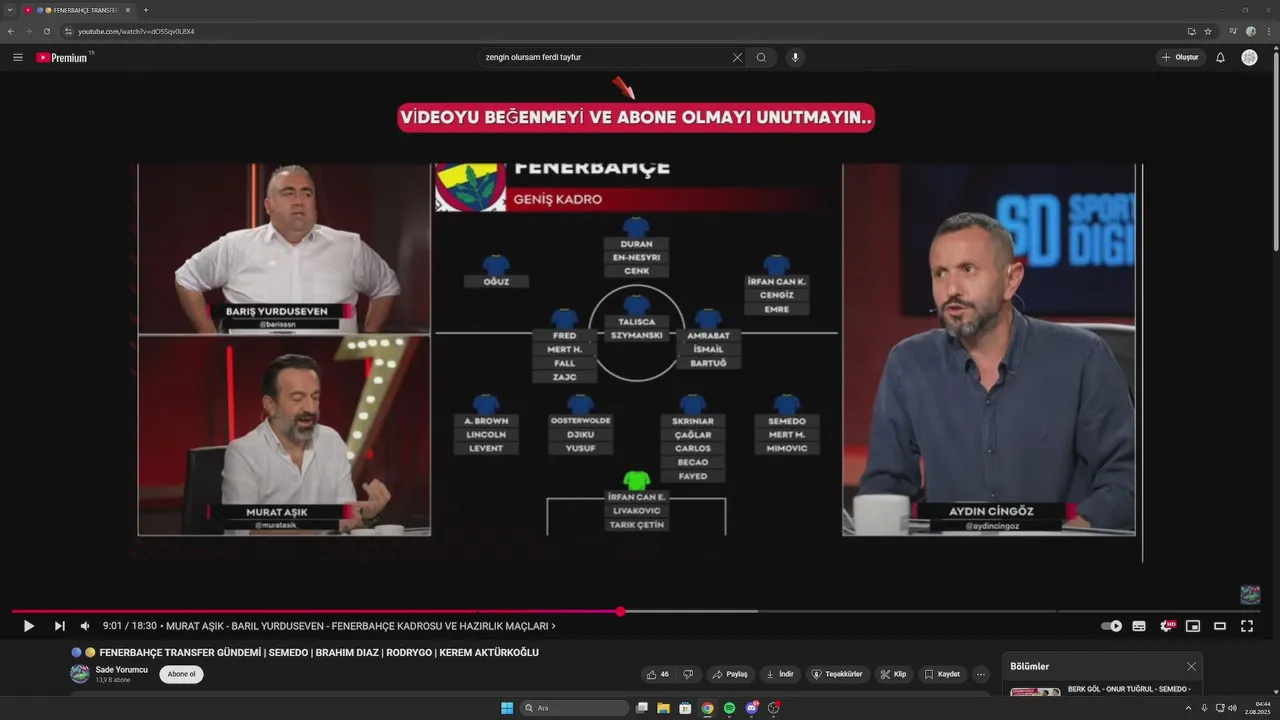
Task: Open Chrome three-dot menu
Action: [1268, 31]
